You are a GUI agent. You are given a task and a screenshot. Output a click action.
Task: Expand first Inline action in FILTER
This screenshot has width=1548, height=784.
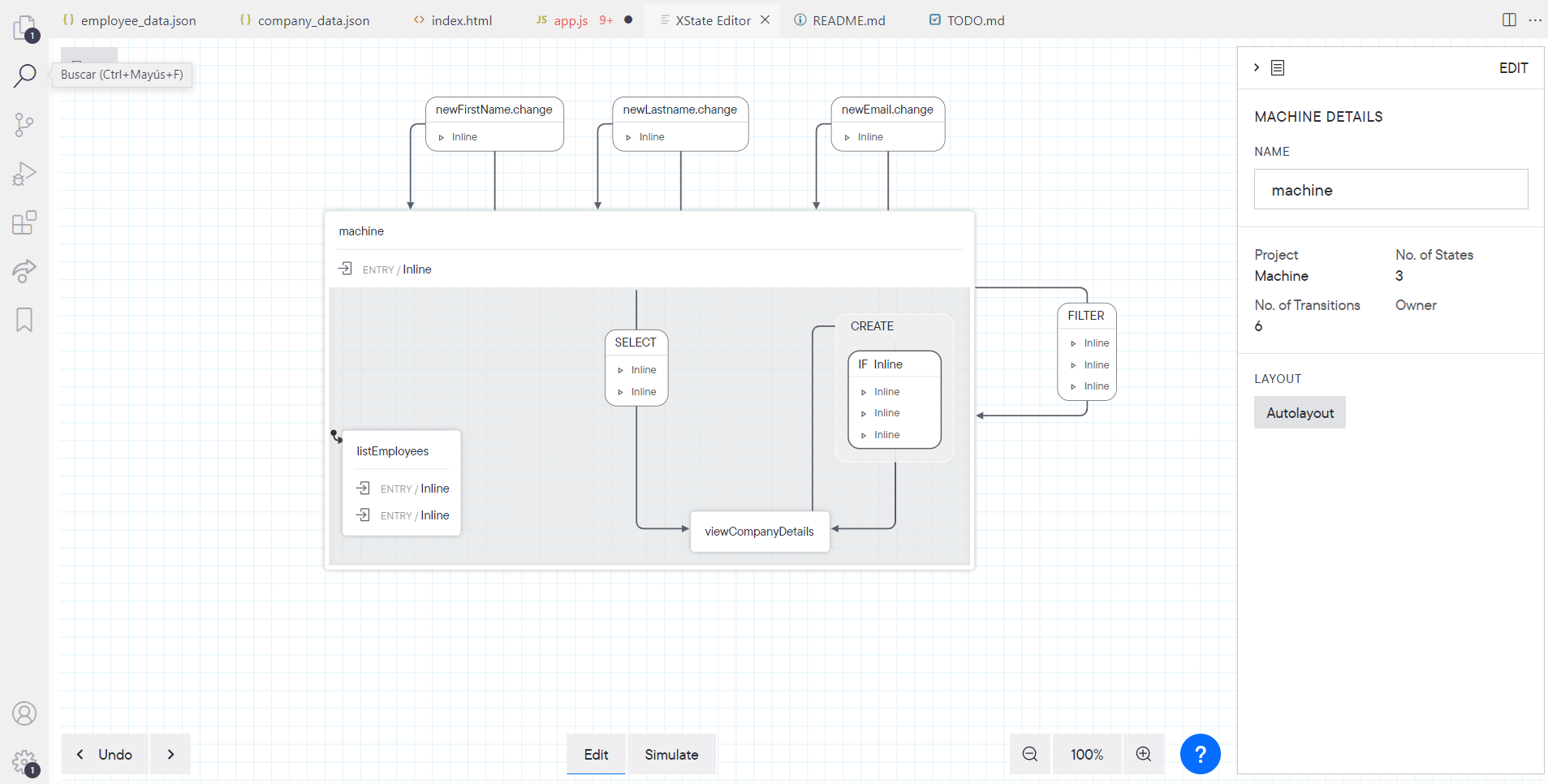pos(1073,343)
